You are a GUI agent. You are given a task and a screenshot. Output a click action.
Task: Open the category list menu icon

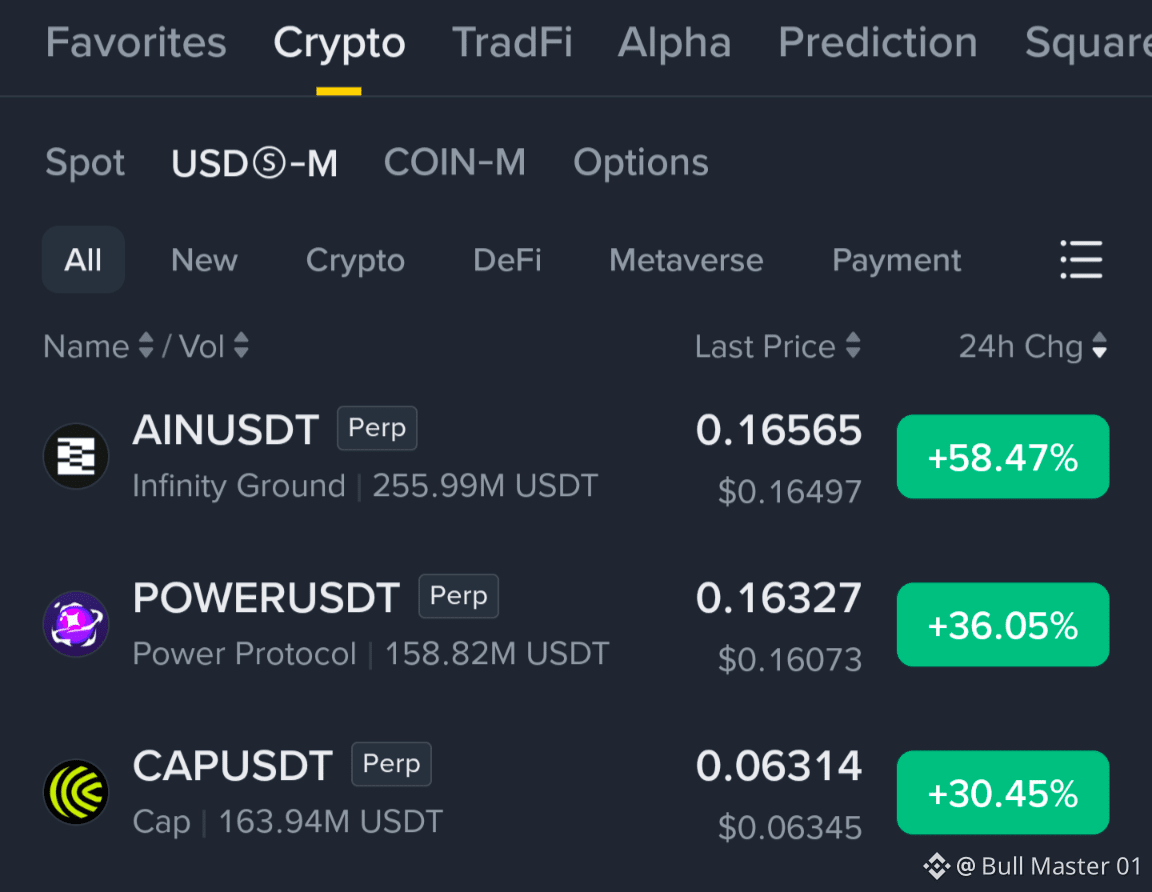point(1081,259)
